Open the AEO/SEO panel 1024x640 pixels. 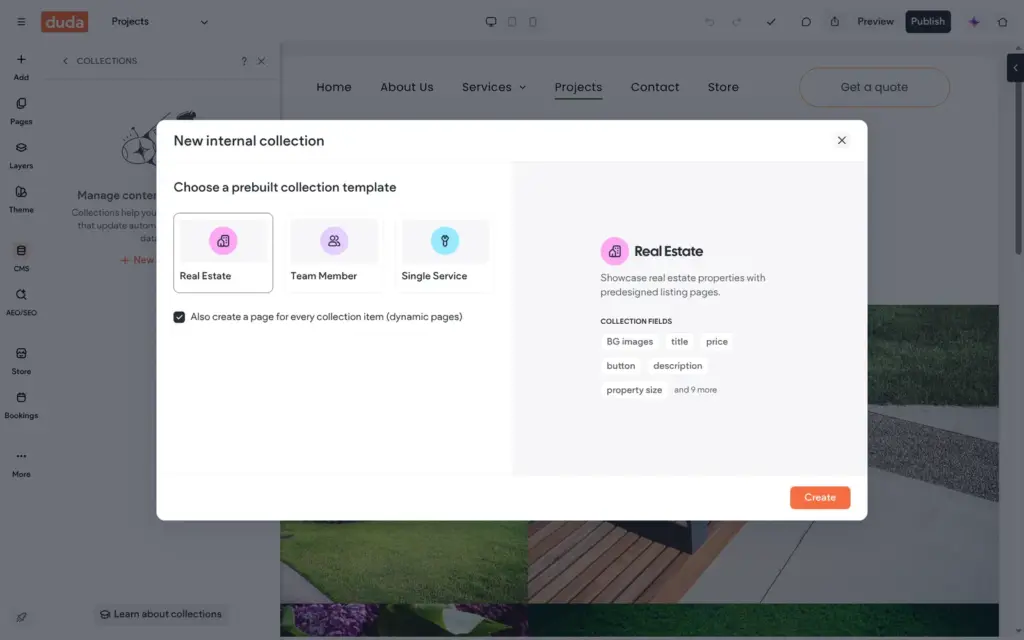pyautogui.click(x=21, y=302)
